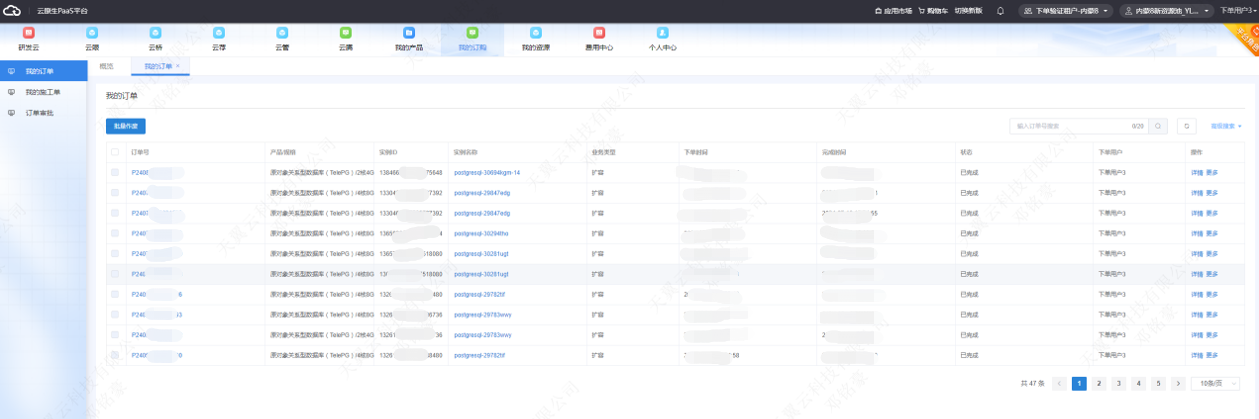Open 我的产品 from top navigation
This screenshot has width=1259, height=419.
[x=409, y=39]
